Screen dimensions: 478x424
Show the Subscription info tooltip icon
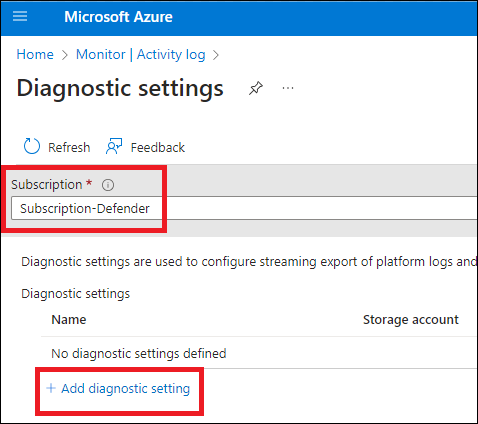click(x=108, y=185)
